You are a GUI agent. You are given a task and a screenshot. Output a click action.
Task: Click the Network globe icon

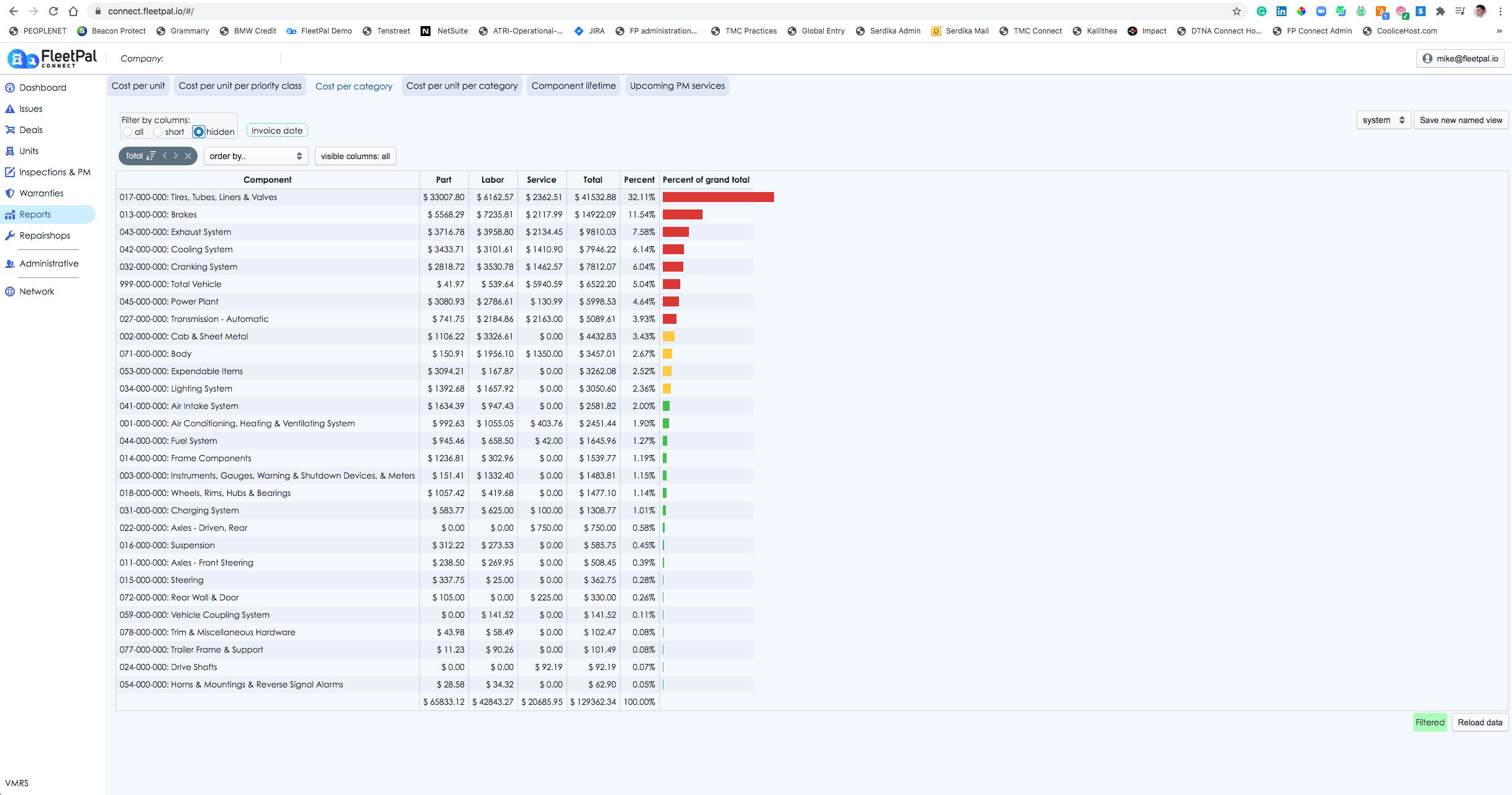pyautogui.click(x=10, y=292)
